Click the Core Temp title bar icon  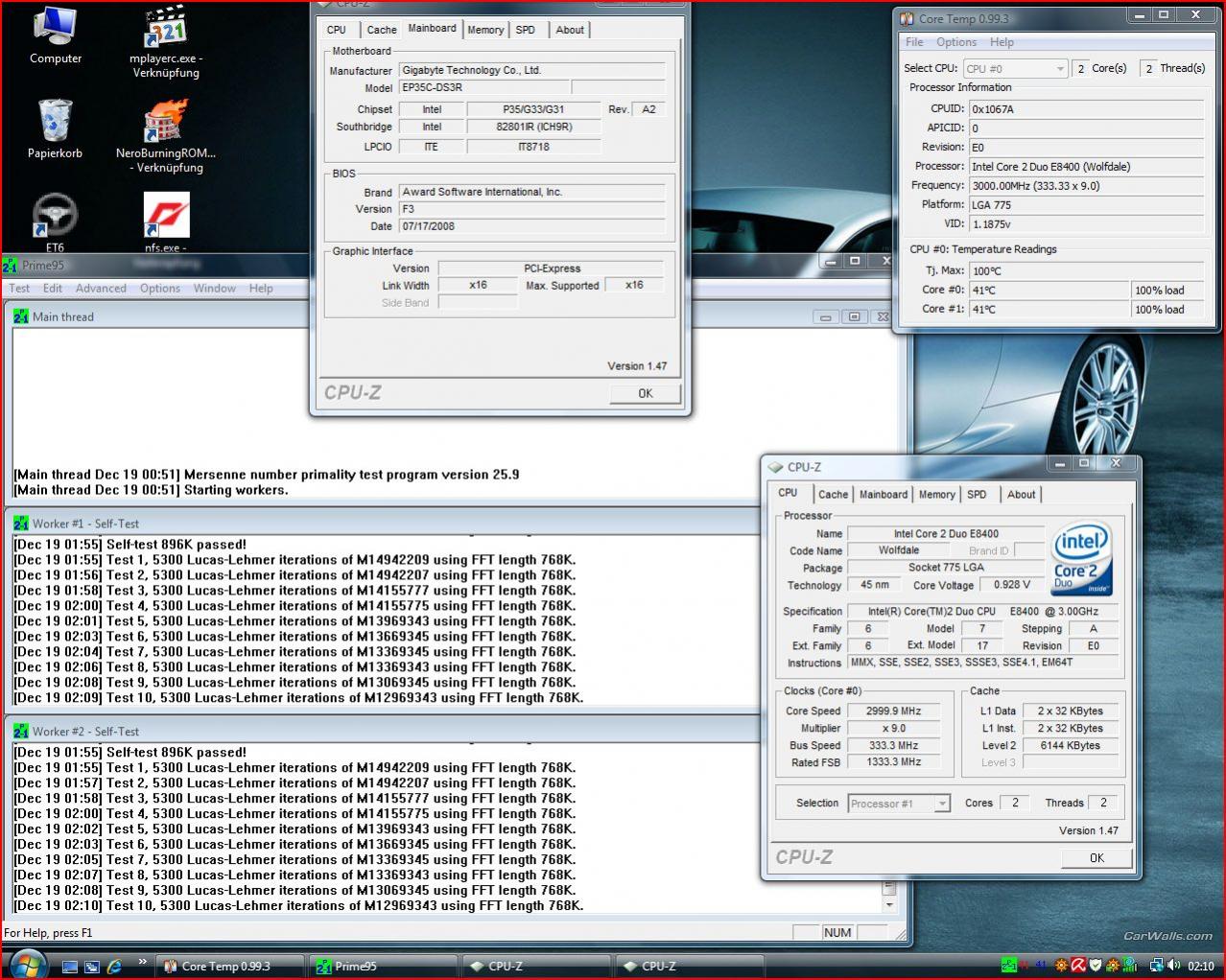pyautogui.click(x=907, y=18)
